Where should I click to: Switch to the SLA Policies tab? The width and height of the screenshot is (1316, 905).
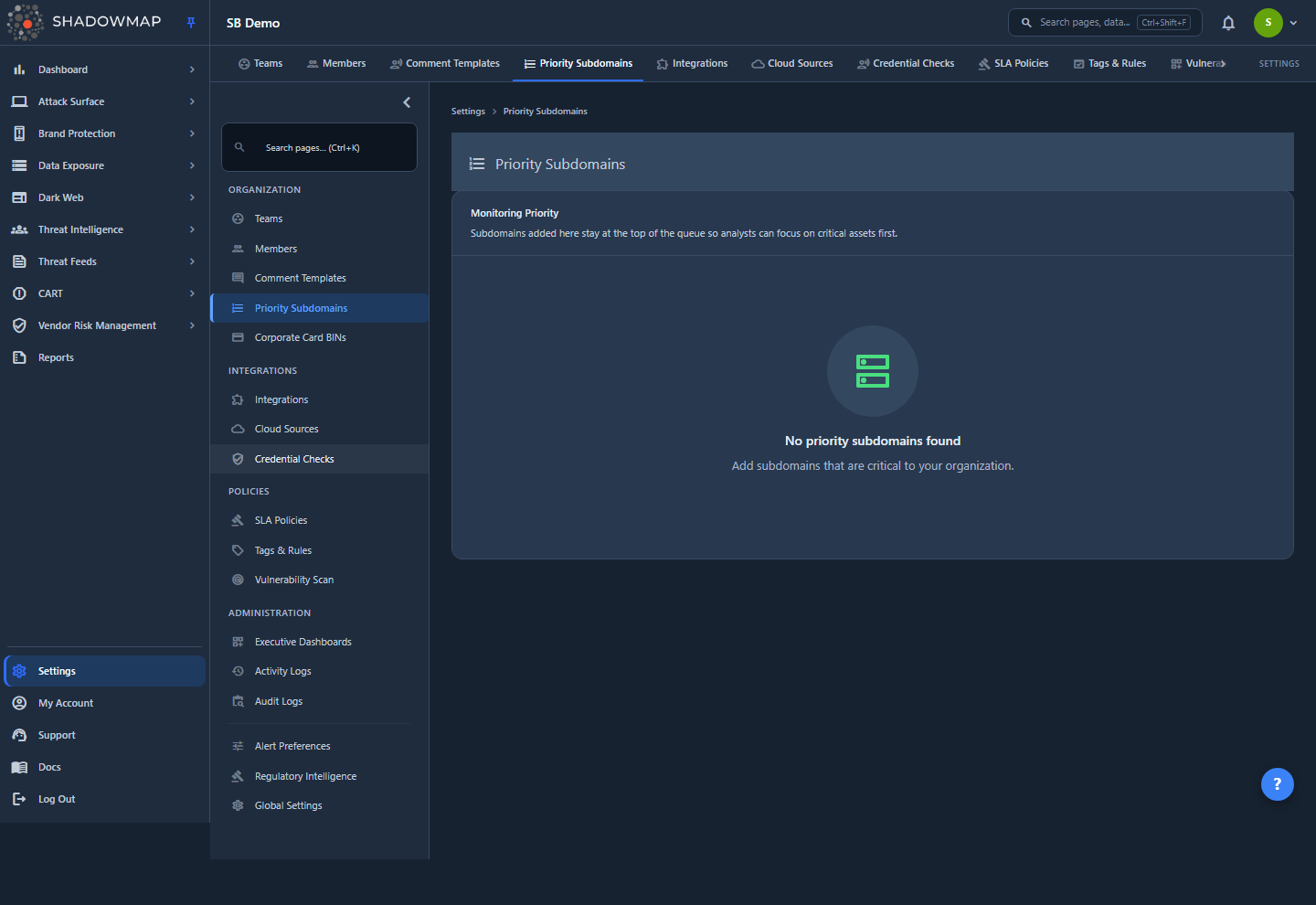click(x=1014, y=63)
